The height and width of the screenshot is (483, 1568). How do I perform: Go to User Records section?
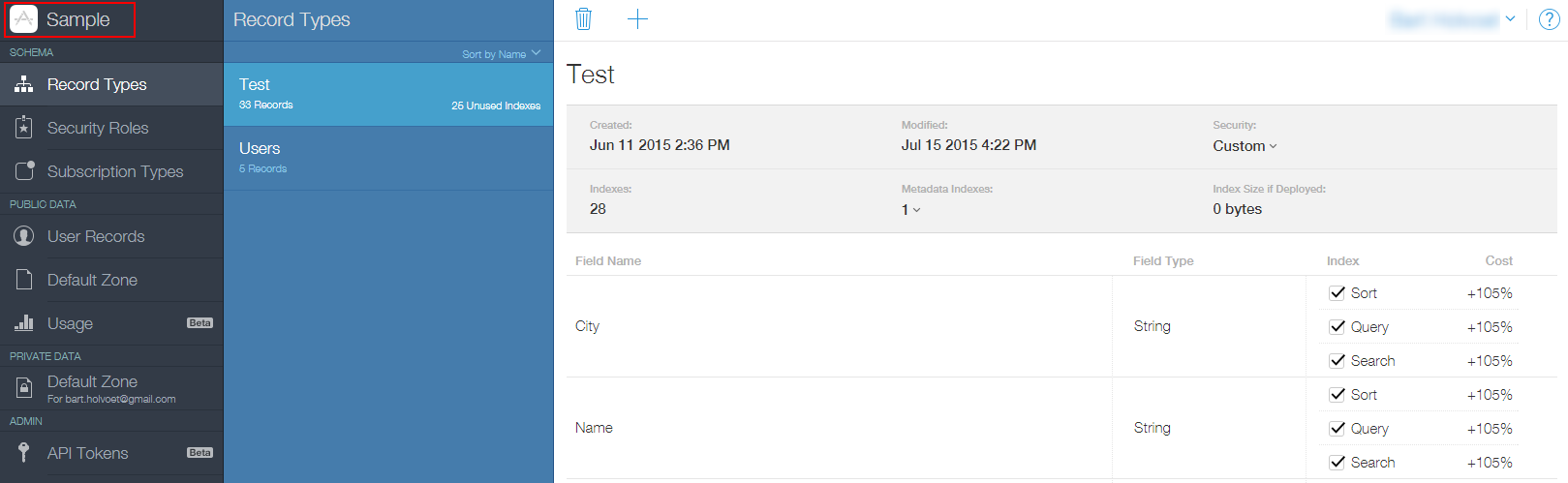point(96,237)
